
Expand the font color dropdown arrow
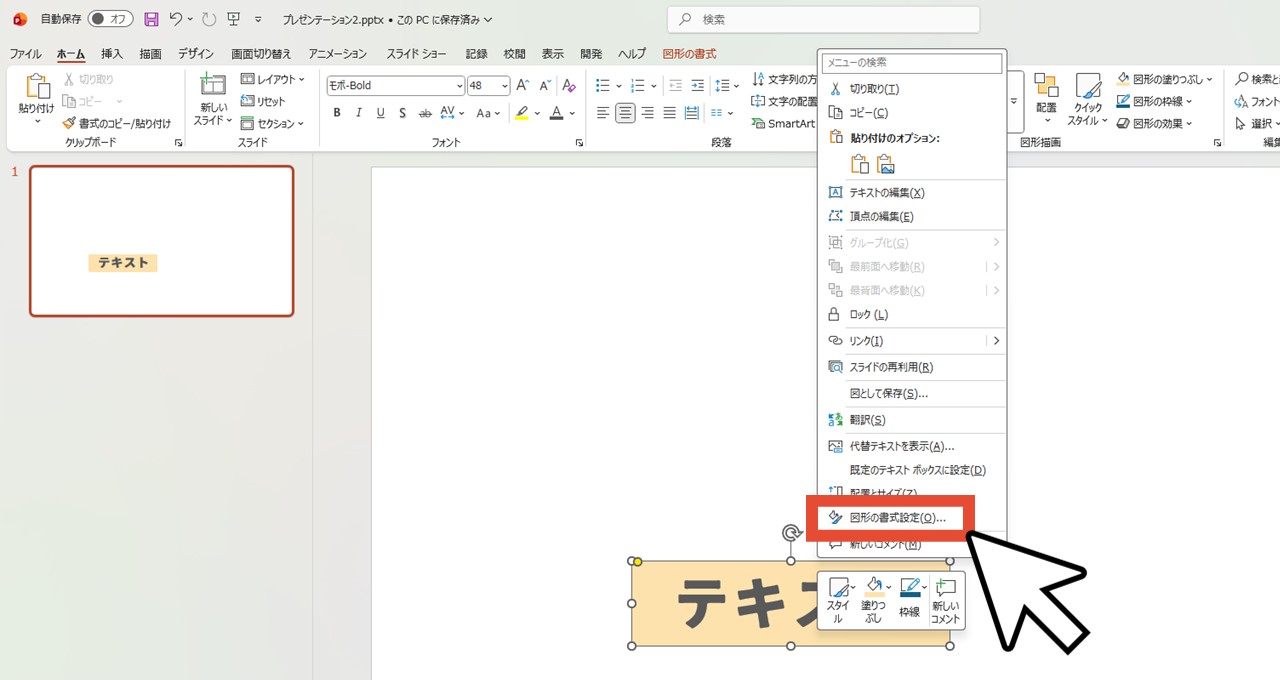click(570, 113)
